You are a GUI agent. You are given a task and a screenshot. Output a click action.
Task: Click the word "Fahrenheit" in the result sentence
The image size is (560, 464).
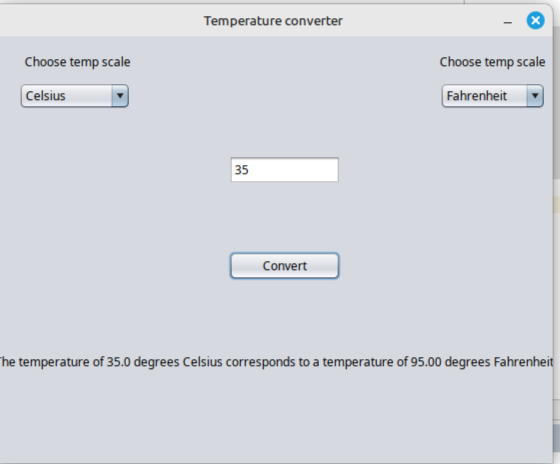click(523, 362)
